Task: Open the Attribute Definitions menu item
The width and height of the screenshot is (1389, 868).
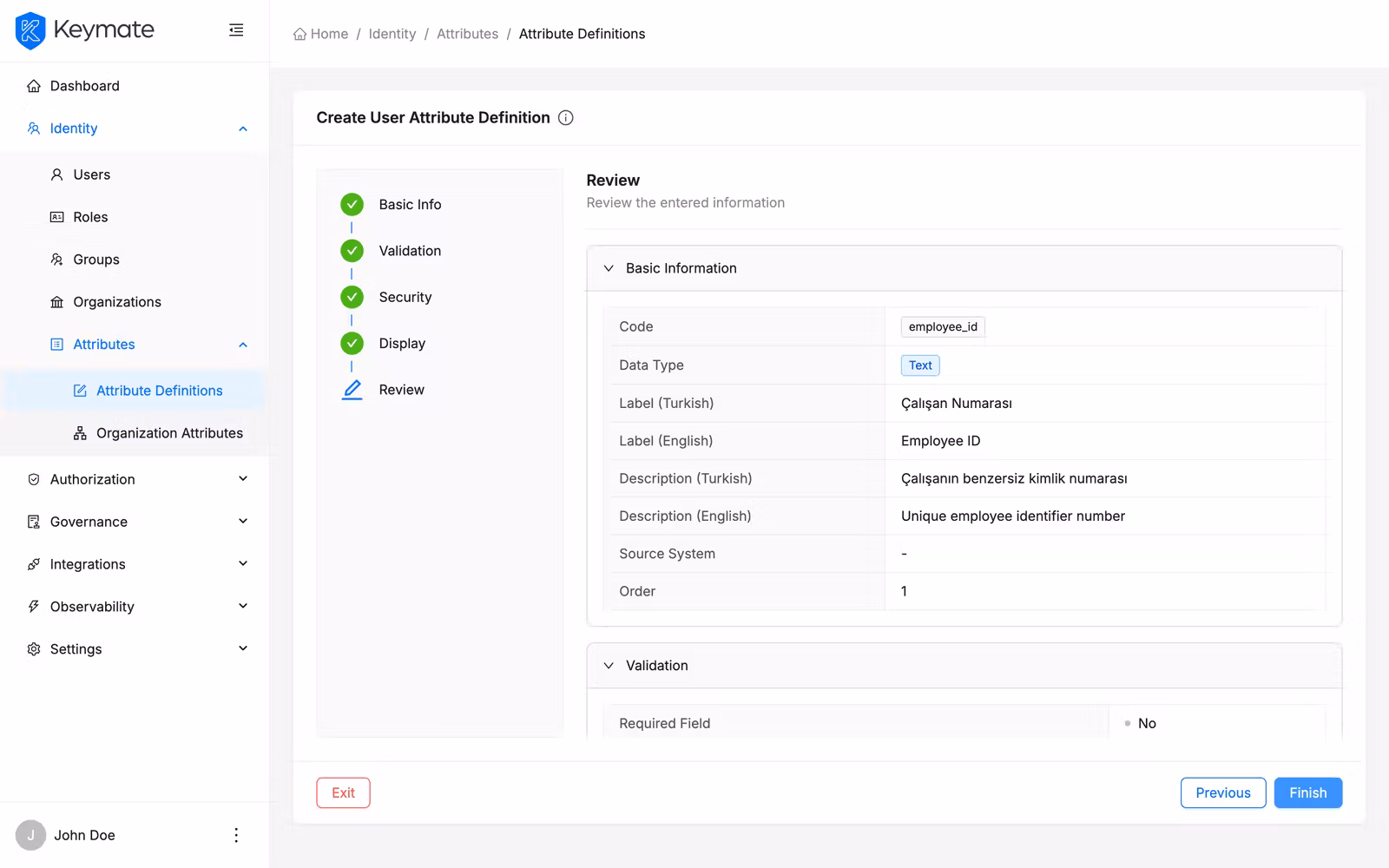Action: coord(159,390)
